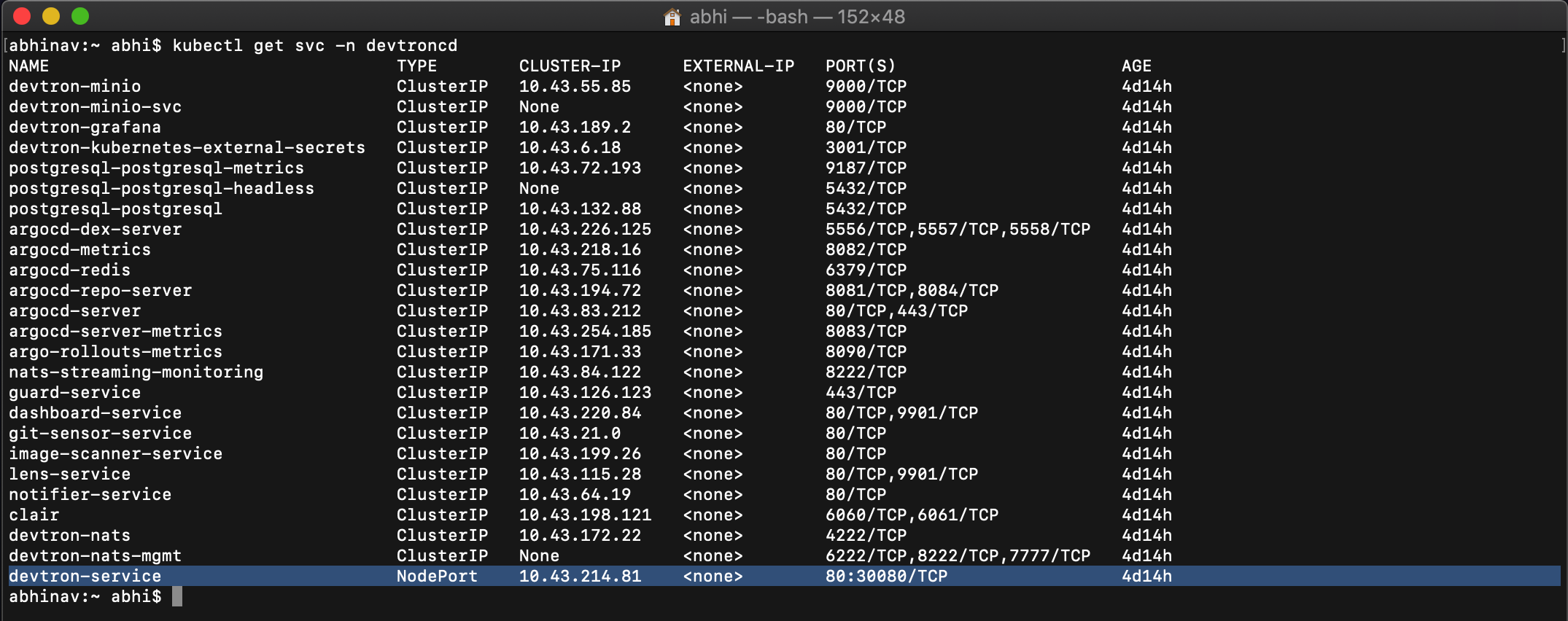The height and width of the screenshot is (621, 1568).
Task: Click the home folder icon in title bar
Action: (672, 16)
